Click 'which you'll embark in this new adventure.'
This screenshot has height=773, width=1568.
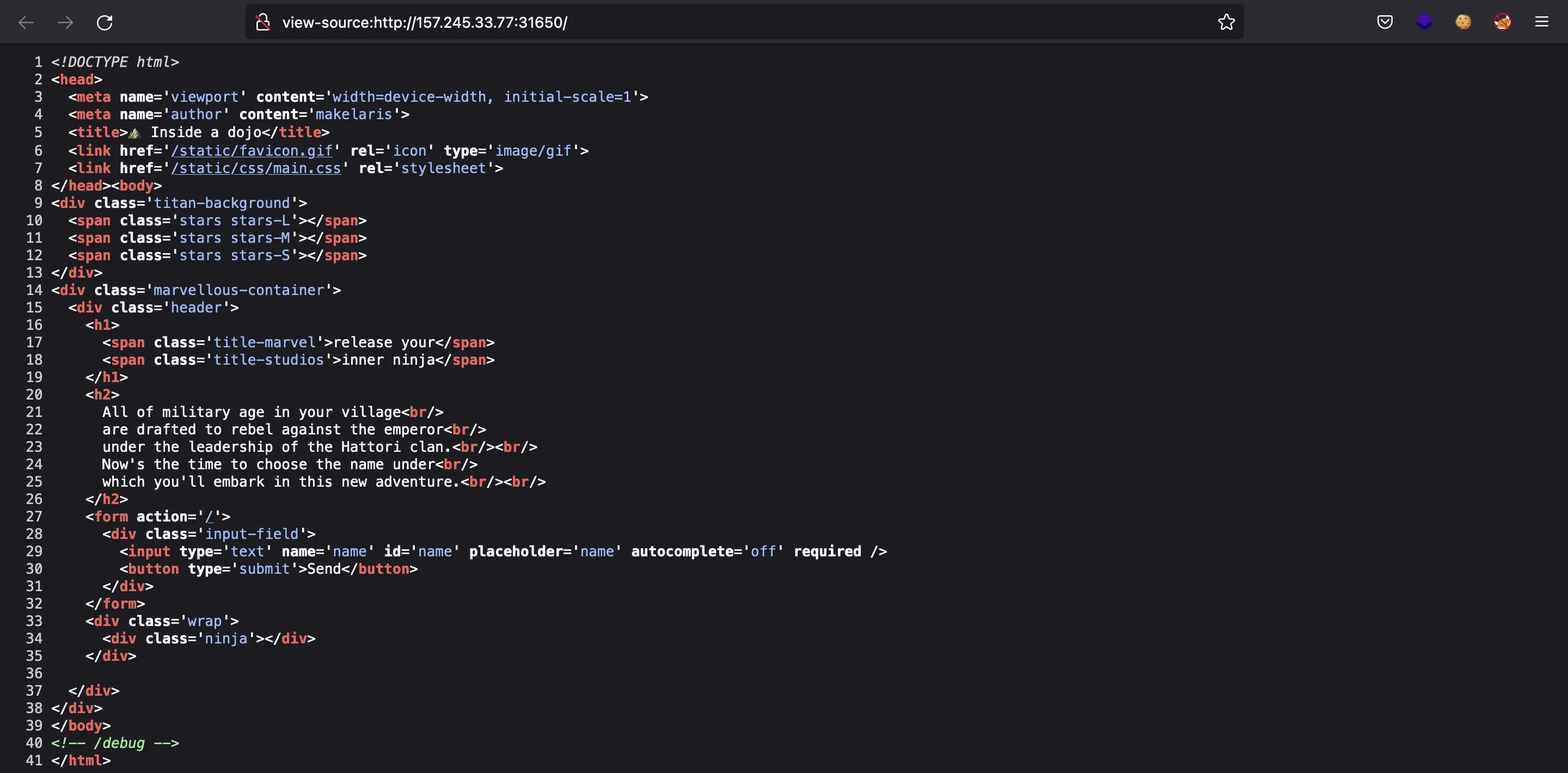pos(281,481)
